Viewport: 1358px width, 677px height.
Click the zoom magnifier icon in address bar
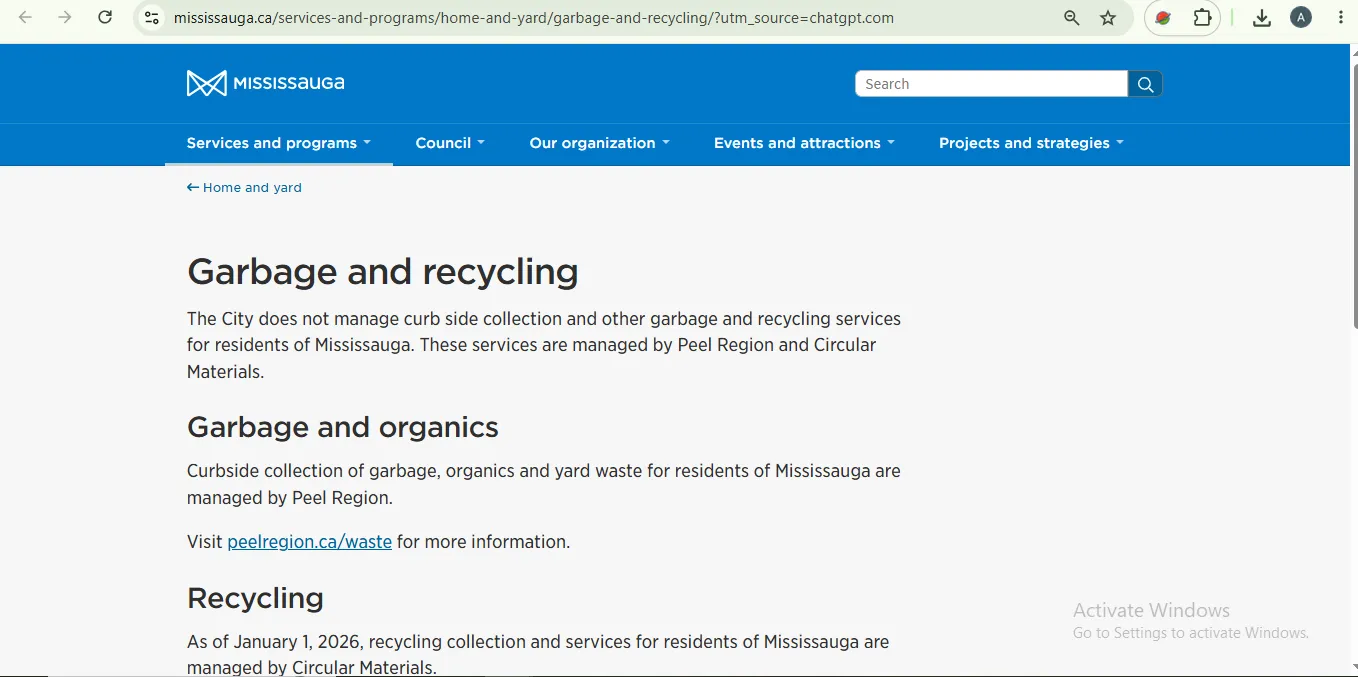pyautogui.click(x=1072, y=18)
